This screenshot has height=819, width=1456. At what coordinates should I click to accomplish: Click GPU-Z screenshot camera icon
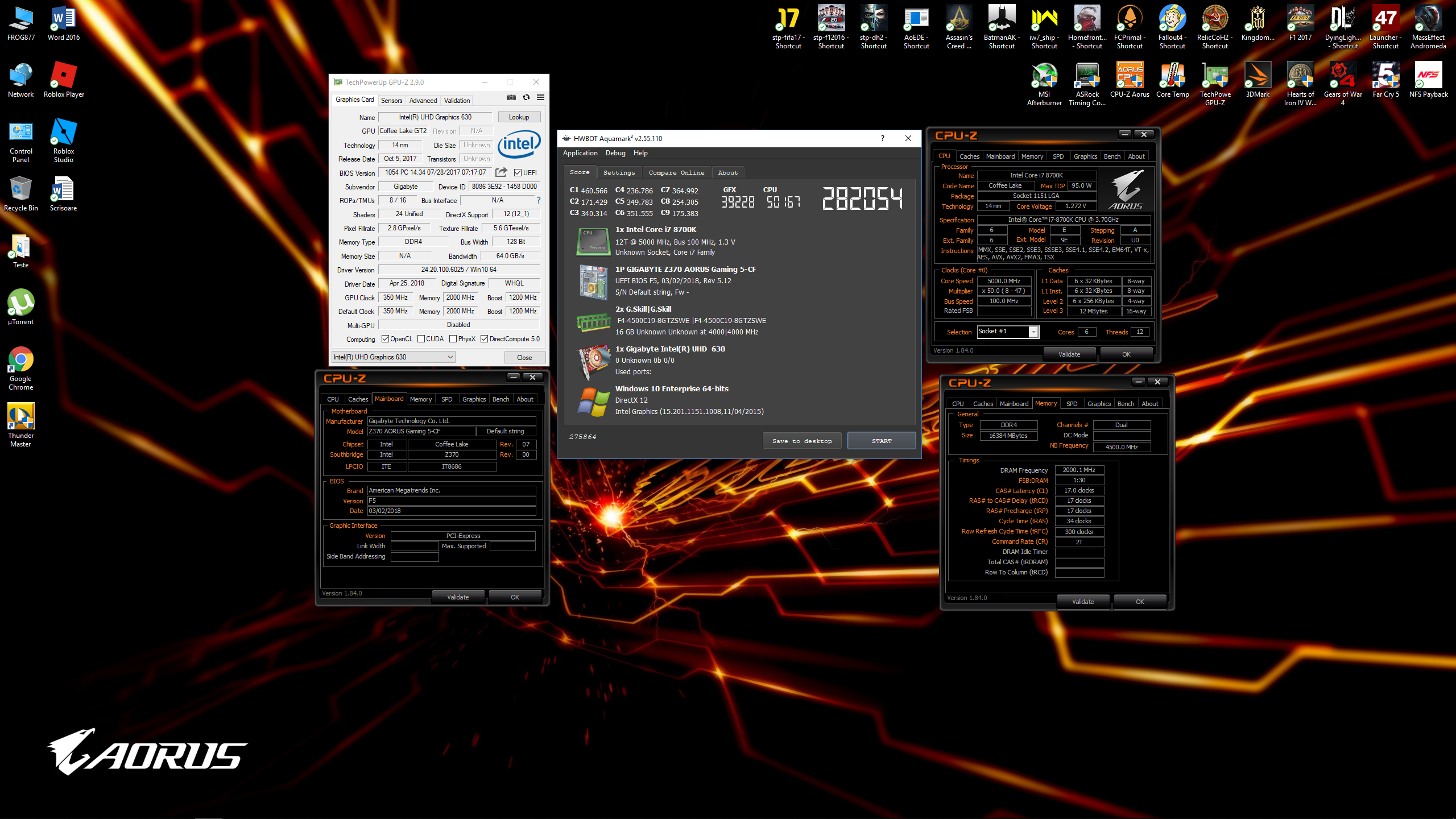click(511, 97)
